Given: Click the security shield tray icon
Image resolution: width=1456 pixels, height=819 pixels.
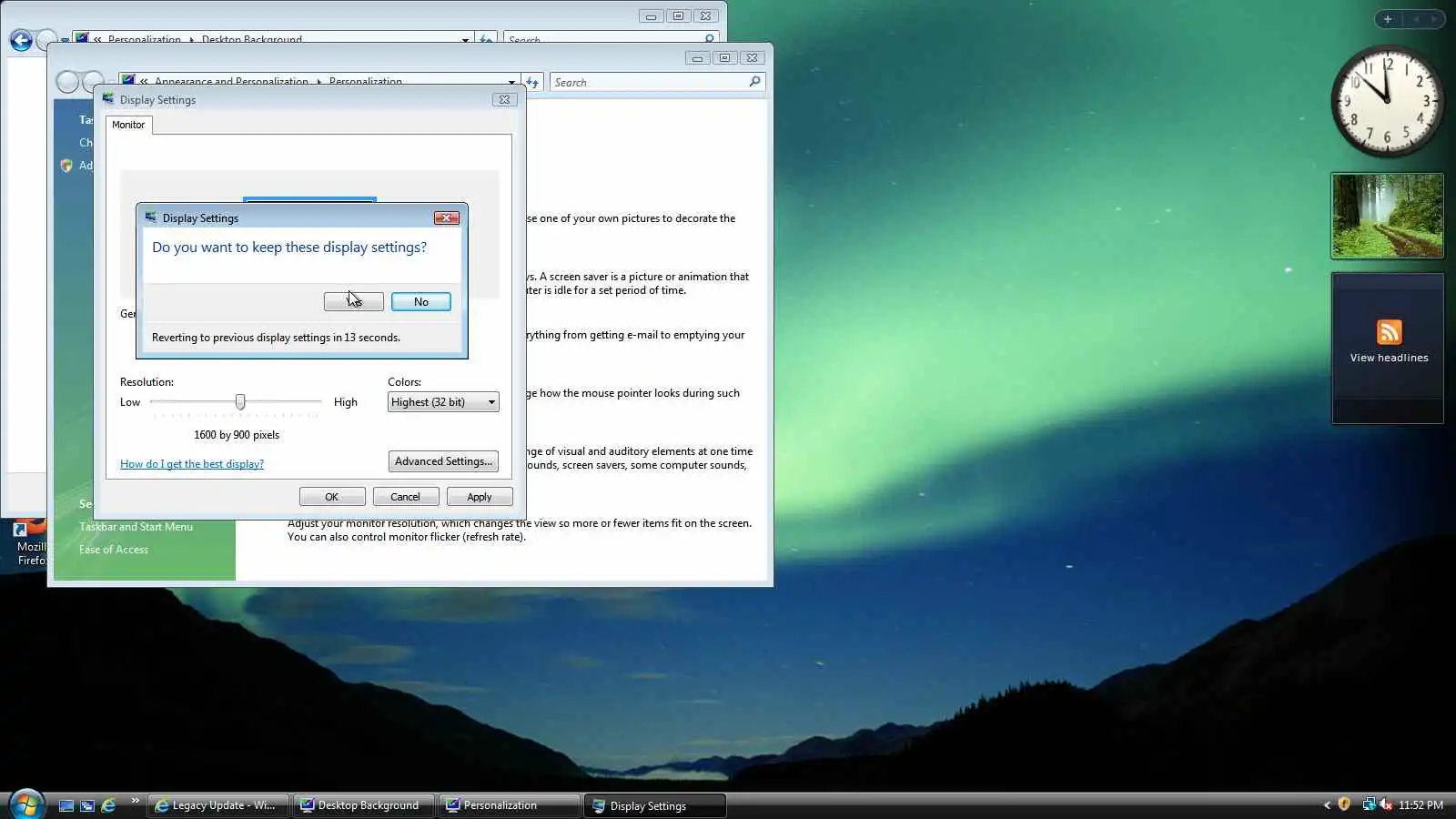Looking at the screenshot, I should 1344,804.
